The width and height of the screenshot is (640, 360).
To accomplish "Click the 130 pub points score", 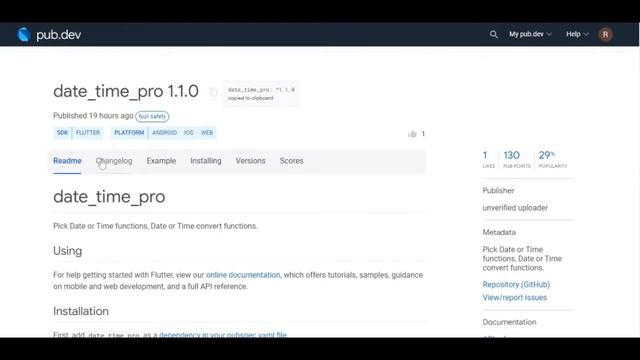I will click(x=517, y=159).
